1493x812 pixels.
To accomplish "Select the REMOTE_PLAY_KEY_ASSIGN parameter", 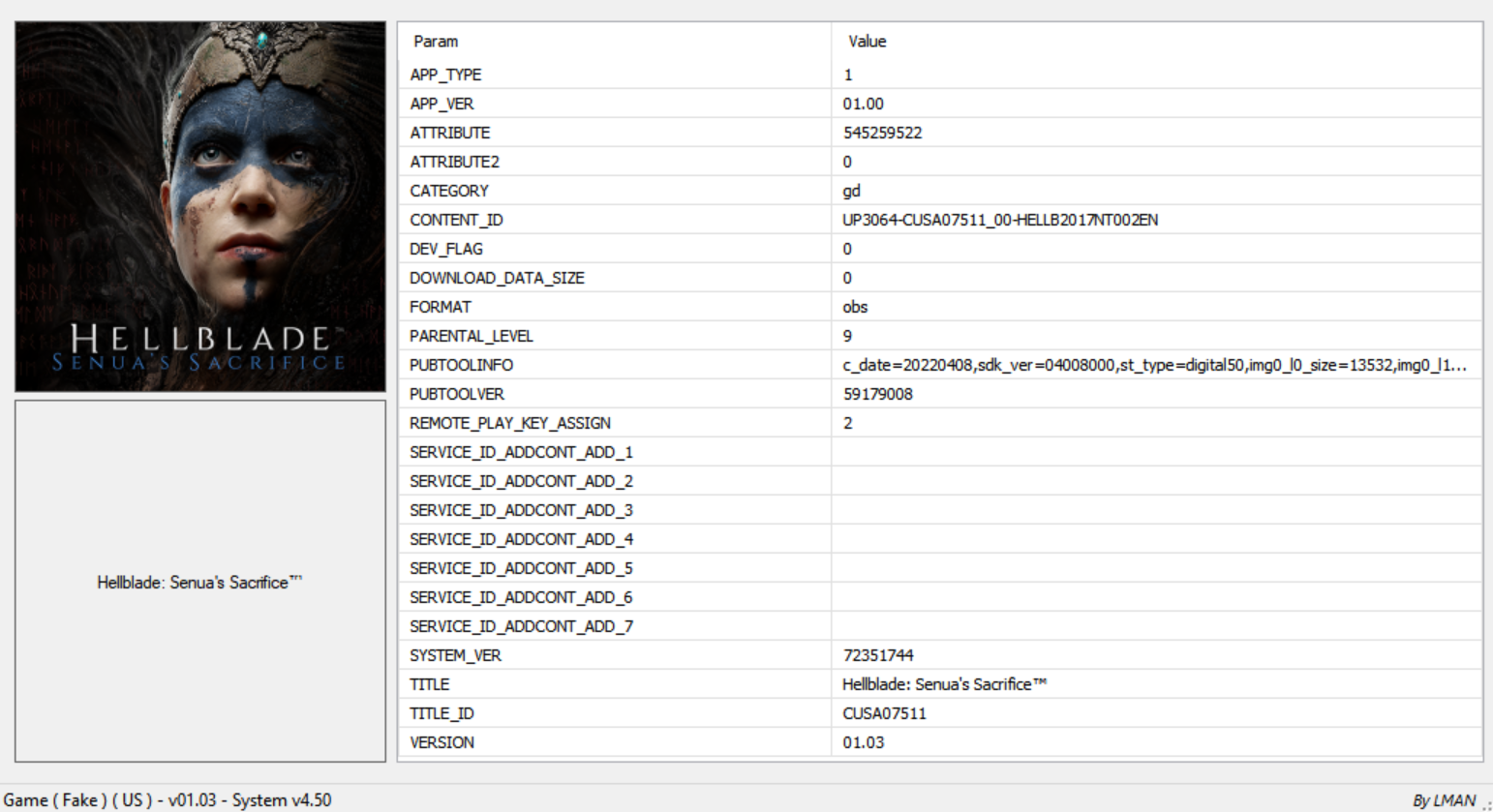I will coord(510,423).
